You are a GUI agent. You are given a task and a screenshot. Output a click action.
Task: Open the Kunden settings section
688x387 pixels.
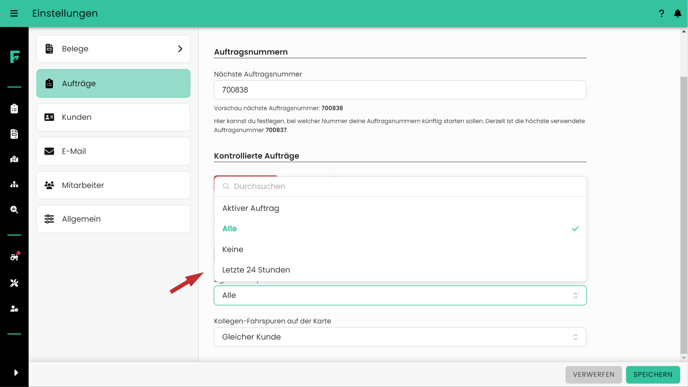coord(113,117)
